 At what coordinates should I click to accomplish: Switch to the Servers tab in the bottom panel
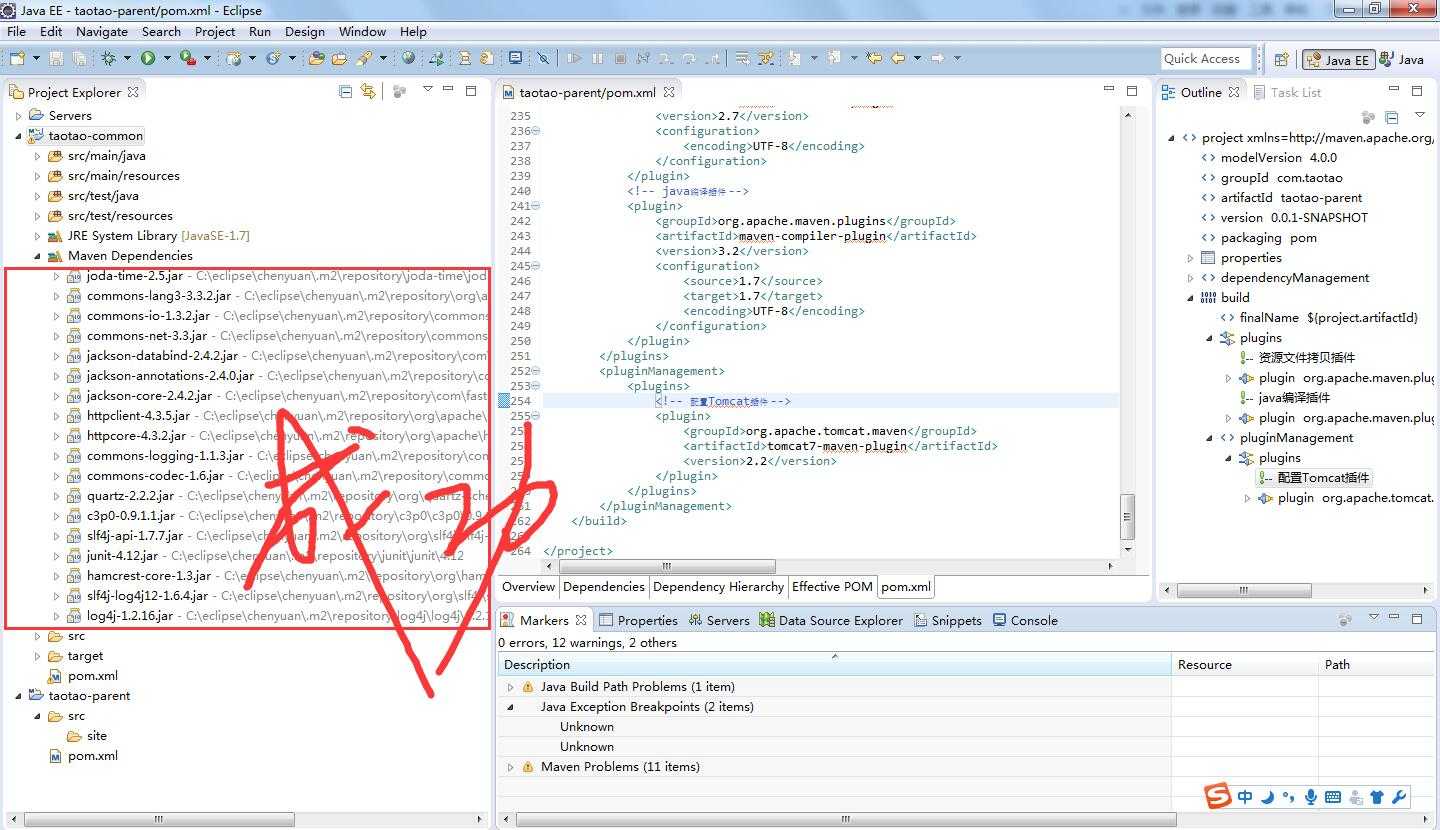click(719, 620)
